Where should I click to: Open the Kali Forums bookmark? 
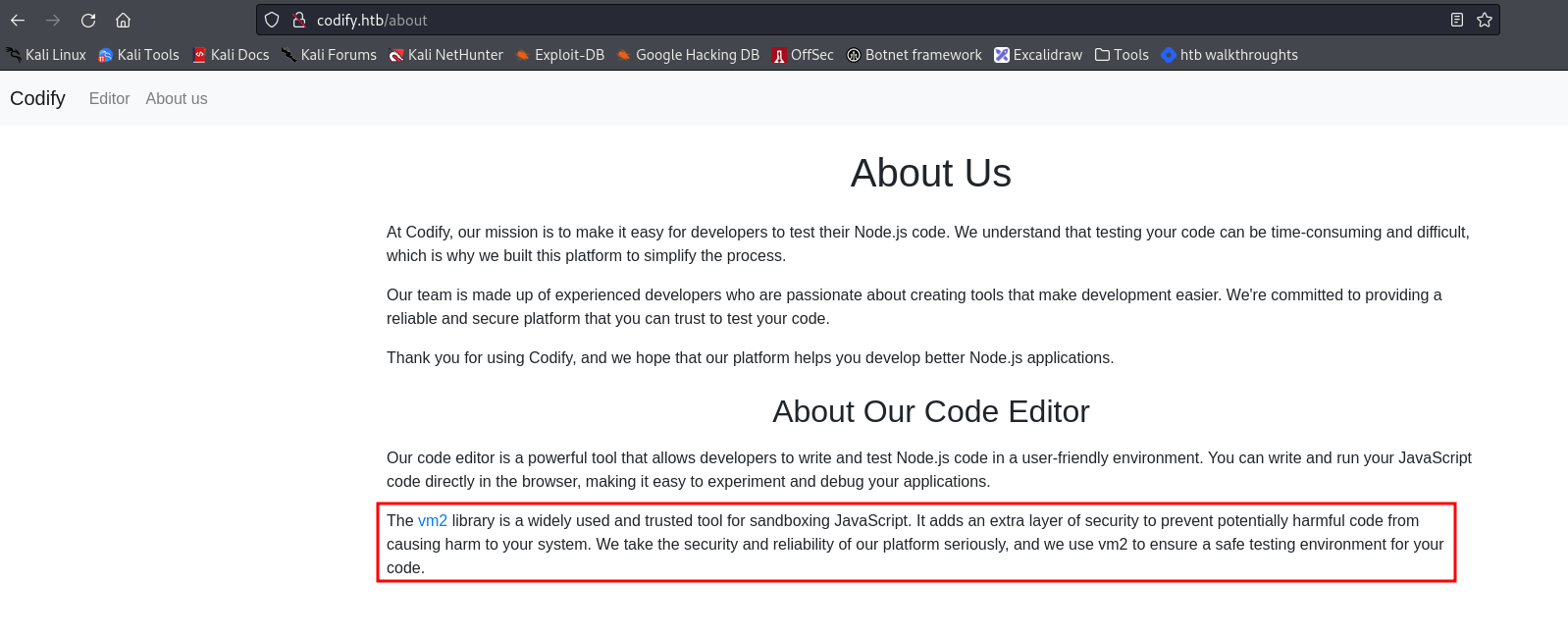pos(329,55)
